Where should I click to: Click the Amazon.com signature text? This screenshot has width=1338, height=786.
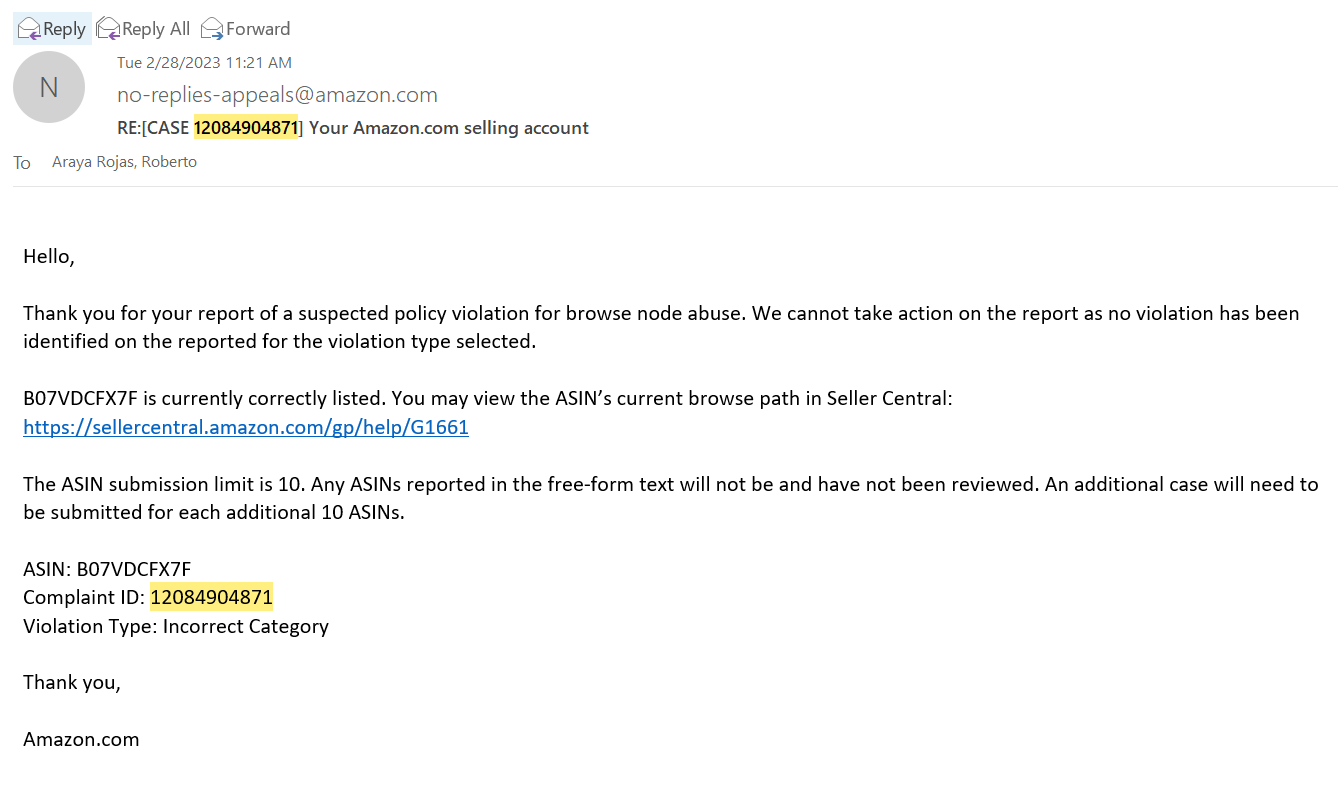coord(81,740)
